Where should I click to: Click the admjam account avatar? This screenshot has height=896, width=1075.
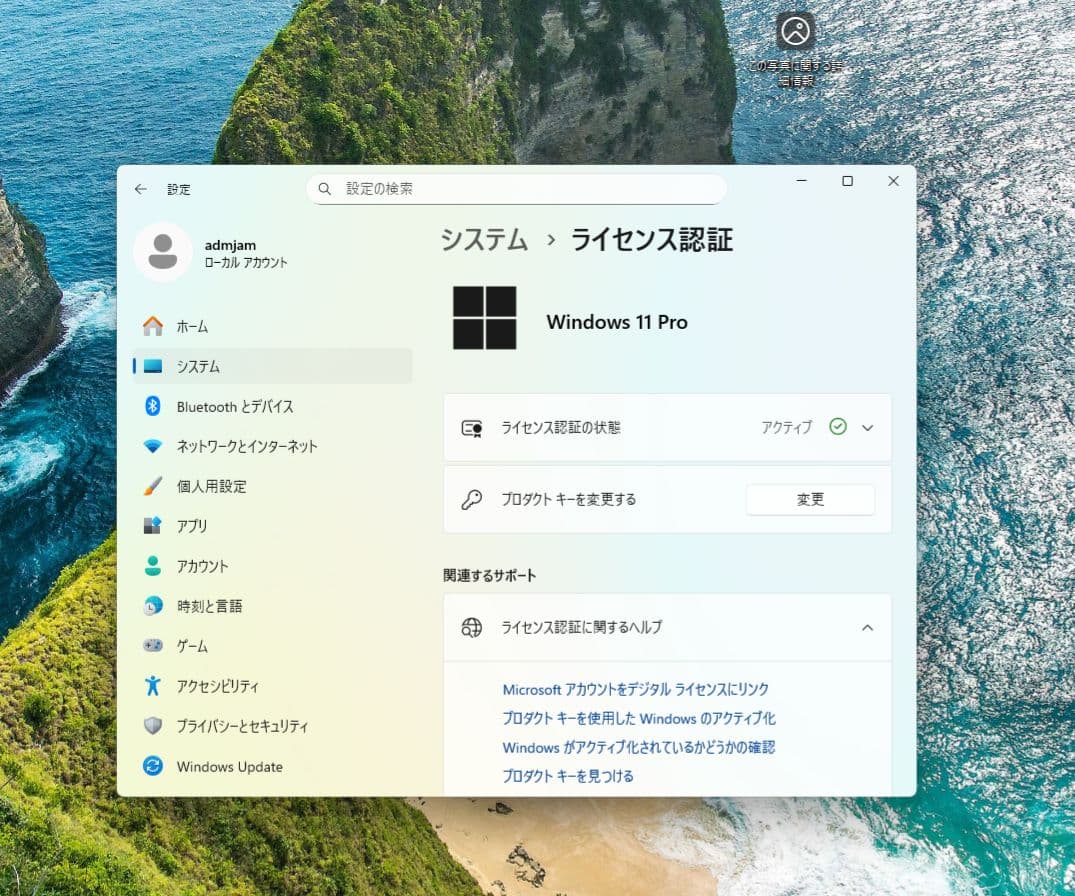click(163, 251)
